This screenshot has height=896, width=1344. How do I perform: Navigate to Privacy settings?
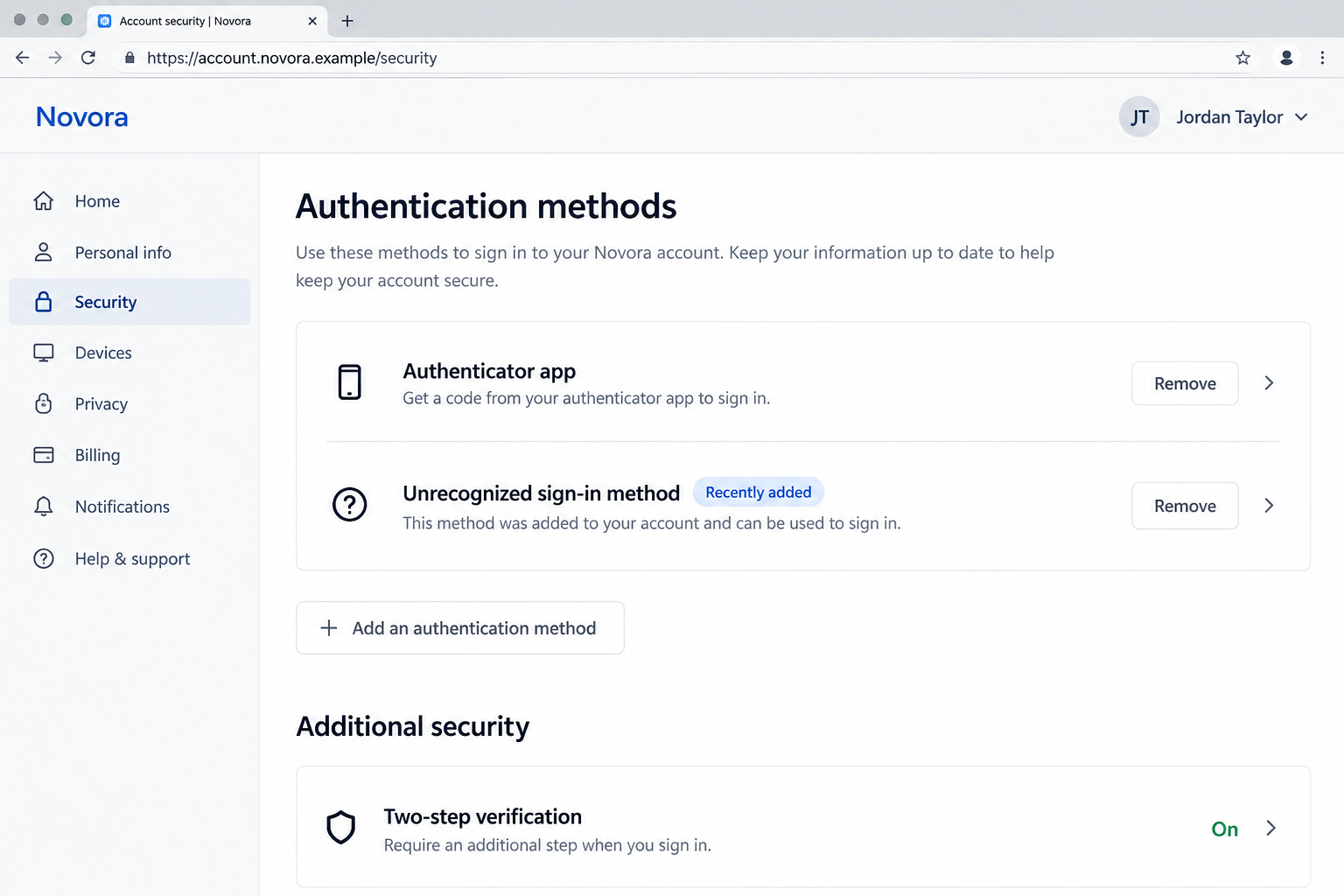129,403
